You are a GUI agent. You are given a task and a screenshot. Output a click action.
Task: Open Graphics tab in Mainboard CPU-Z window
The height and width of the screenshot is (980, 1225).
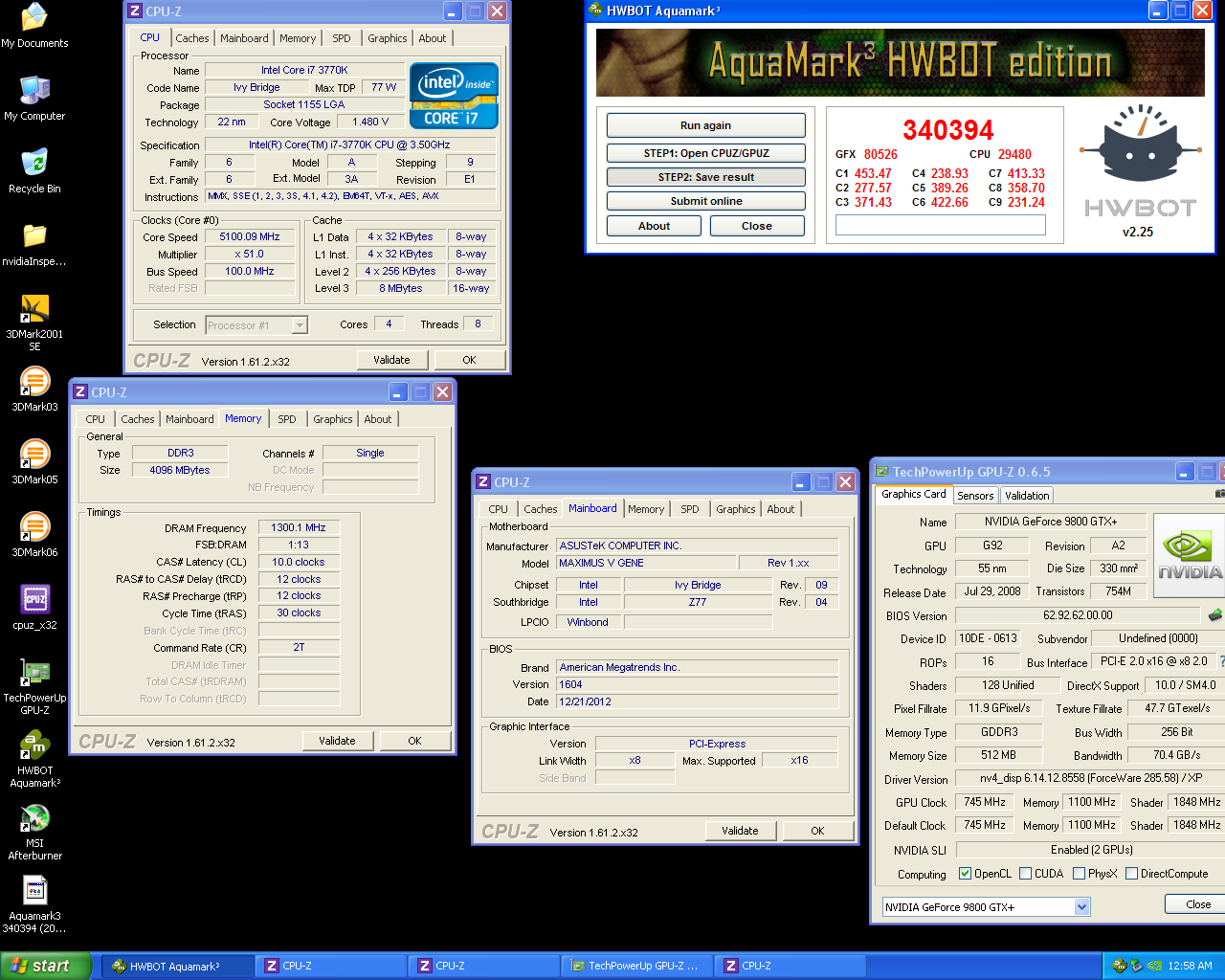tap(735, 509)
